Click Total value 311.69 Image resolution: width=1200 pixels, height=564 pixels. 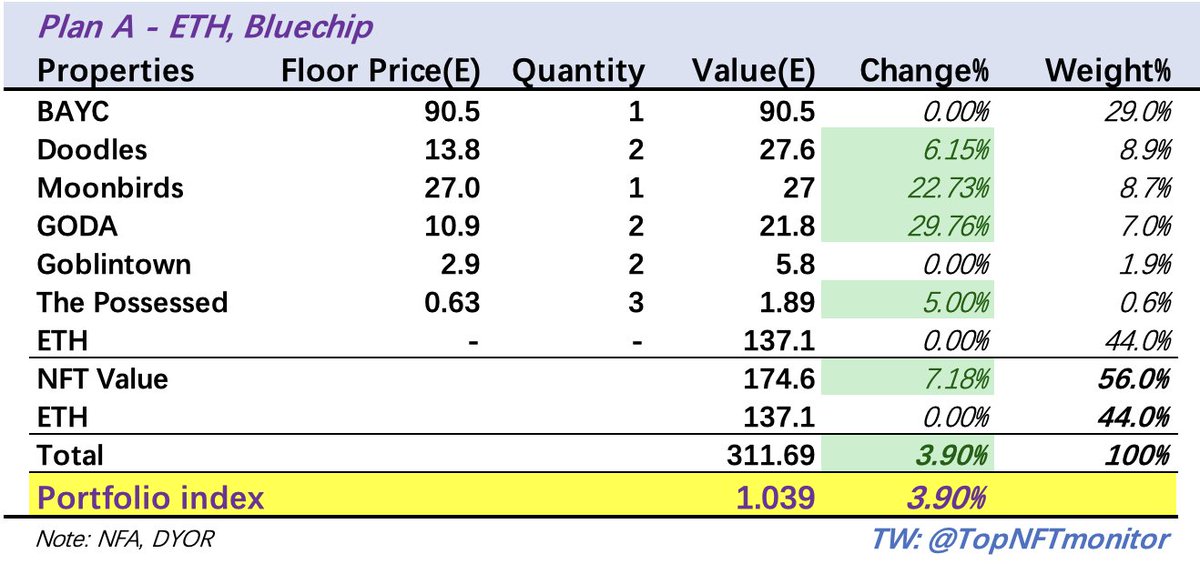[773, 456]
